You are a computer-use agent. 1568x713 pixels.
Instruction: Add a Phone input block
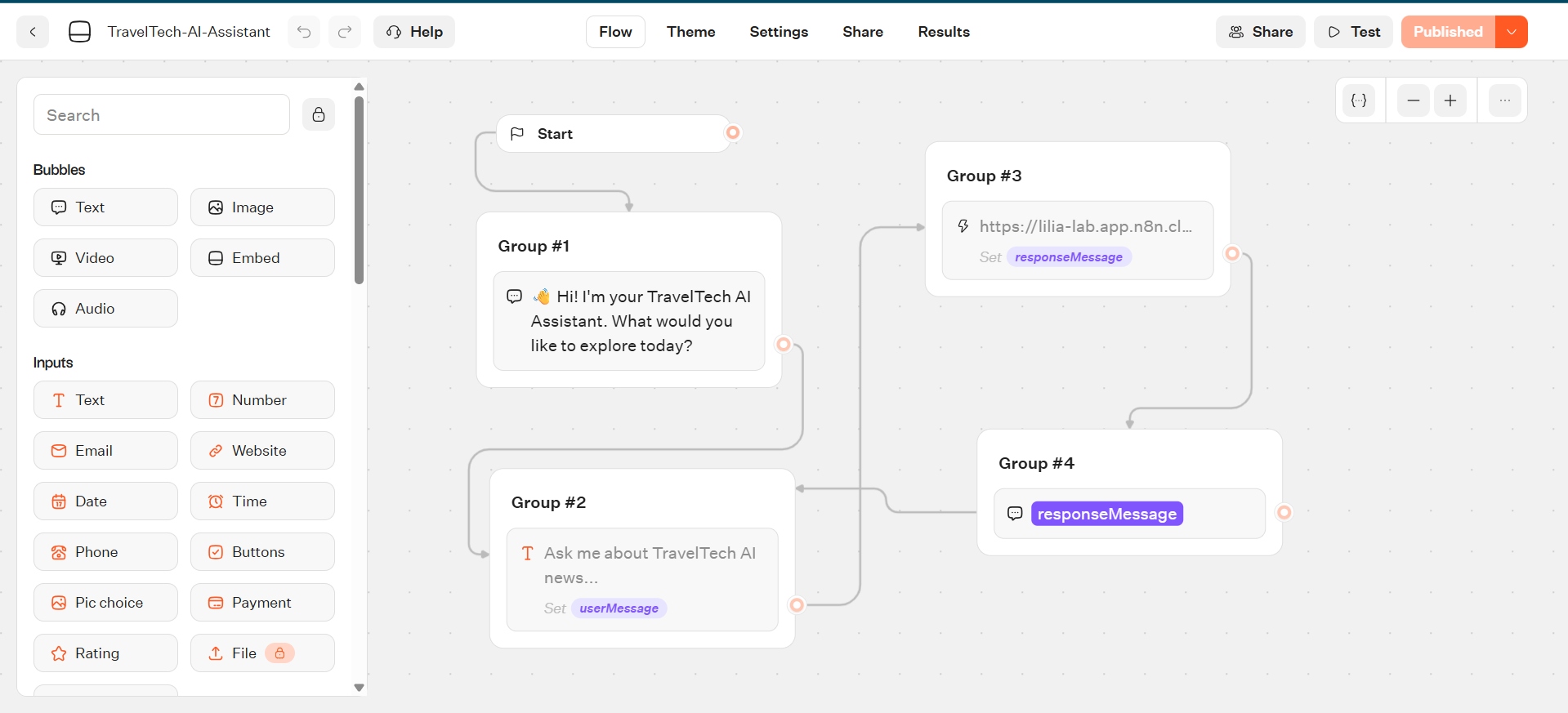[x=105, y=552]
